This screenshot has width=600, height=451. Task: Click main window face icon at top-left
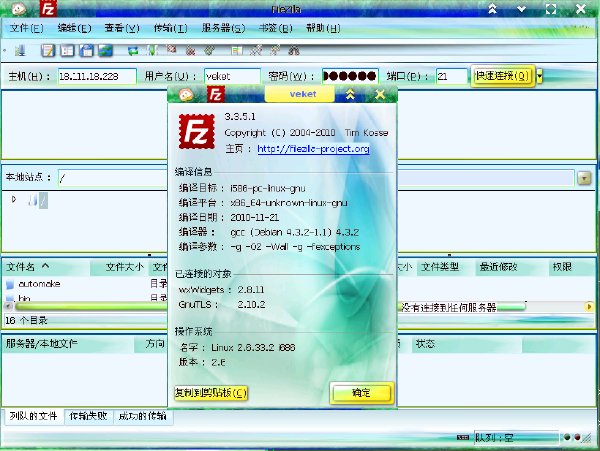[19, 8]
